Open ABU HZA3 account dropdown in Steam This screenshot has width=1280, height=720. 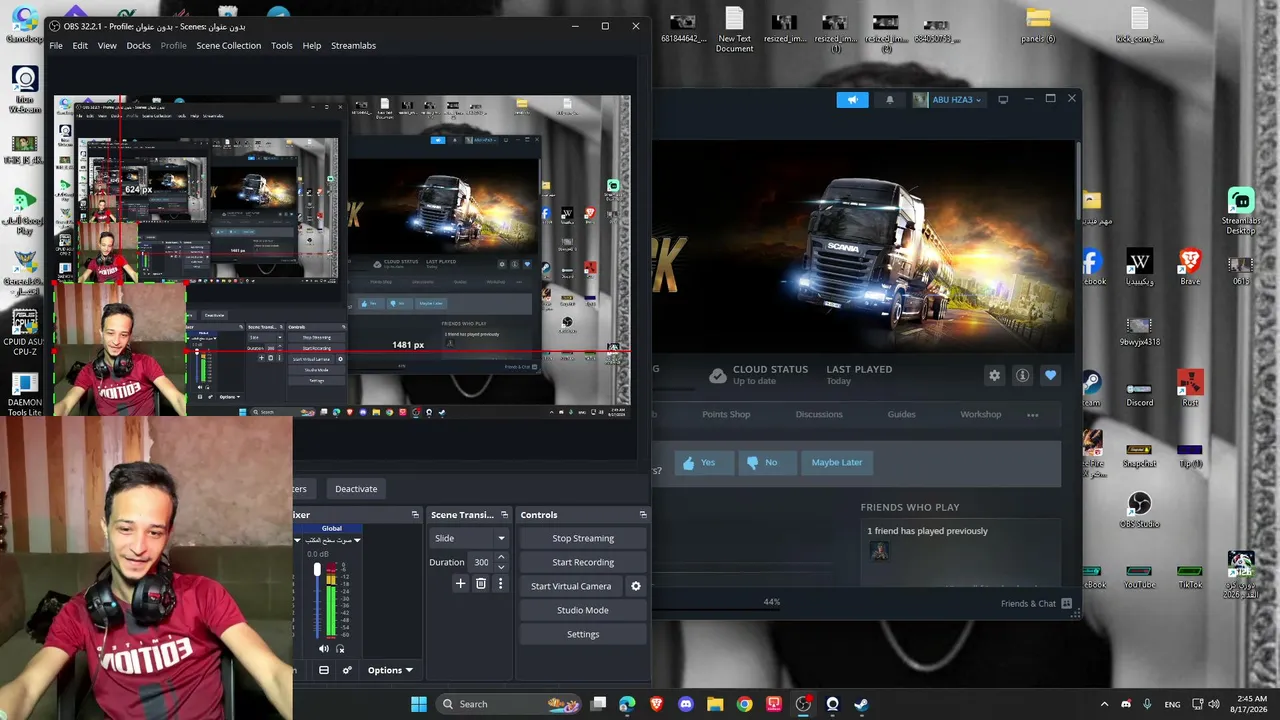[948, 99]
